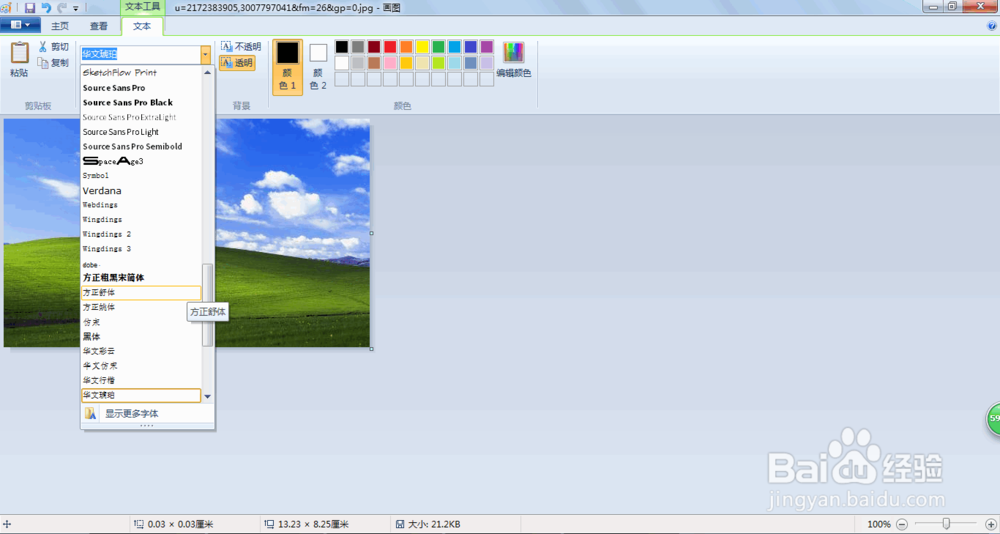Open 编辑颜色 color editor

(x=513, y=60)
